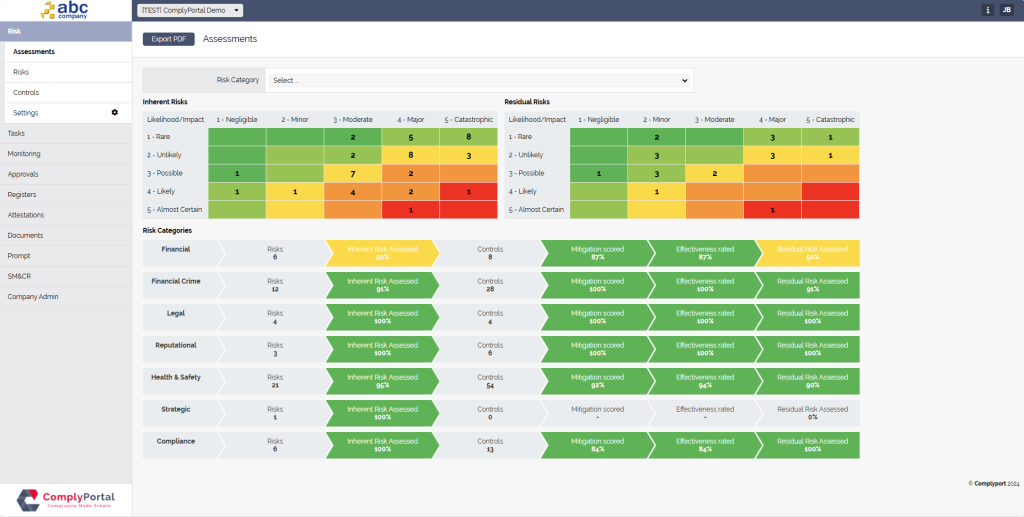Select the red Likely-Catastrophic inherent risk cell

468,192
